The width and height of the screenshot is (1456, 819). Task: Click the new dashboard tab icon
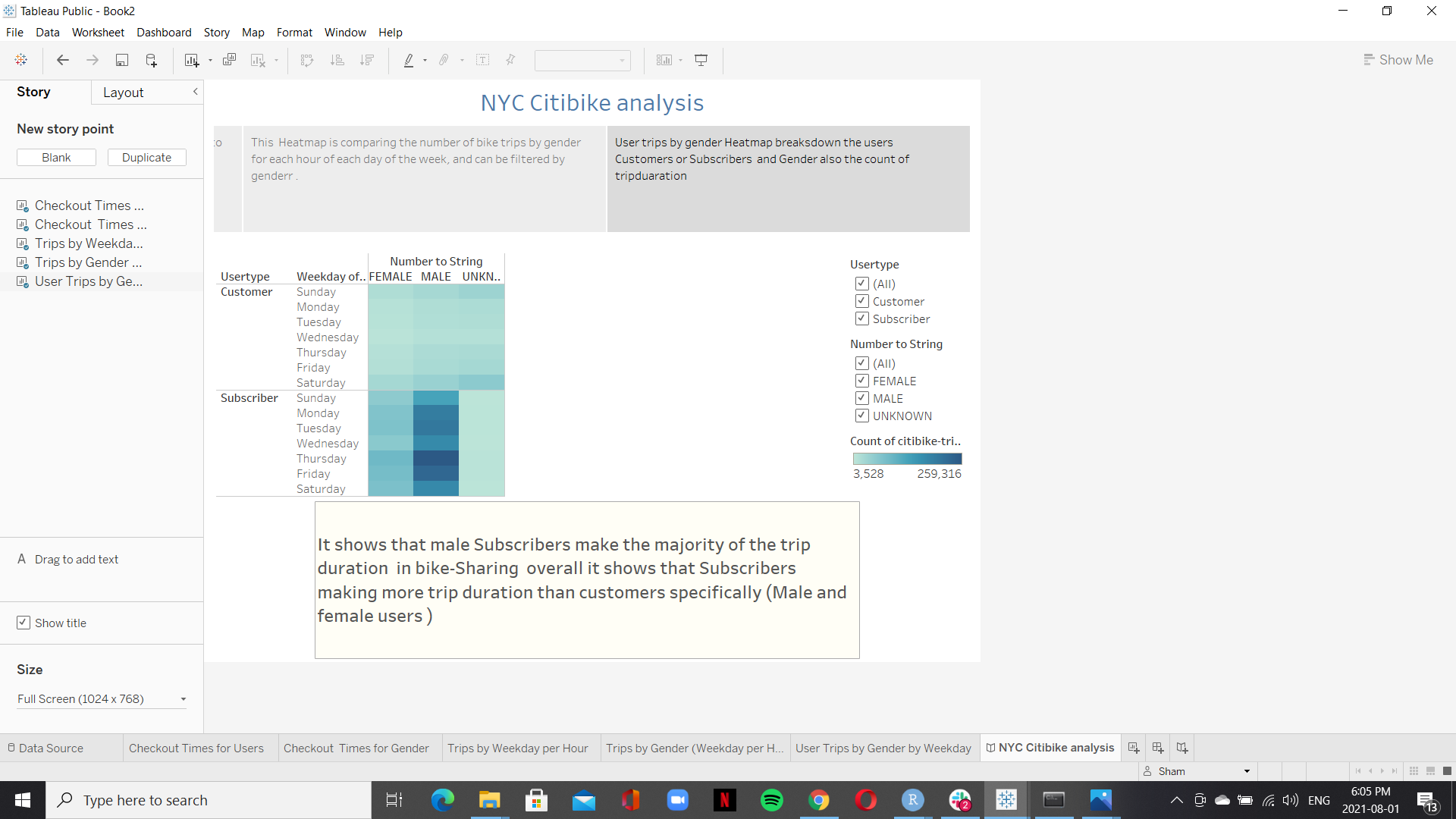tap(1158, 748)
